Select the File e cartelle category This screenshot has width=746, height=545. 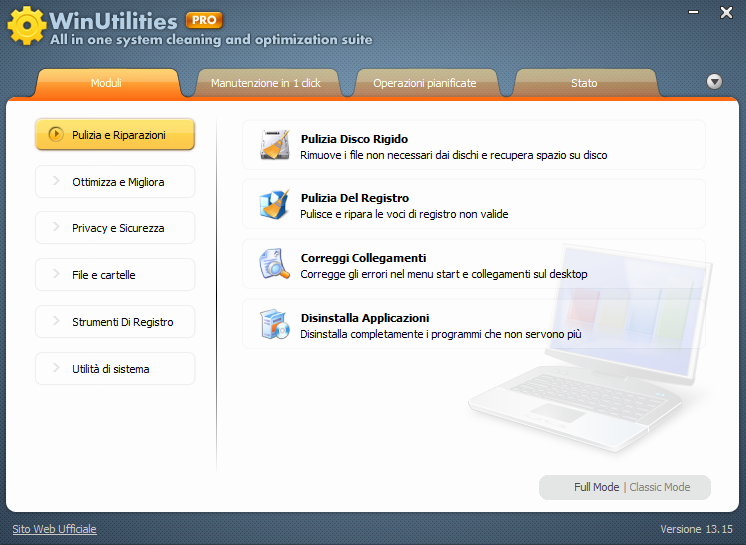[x=115, y=275]
